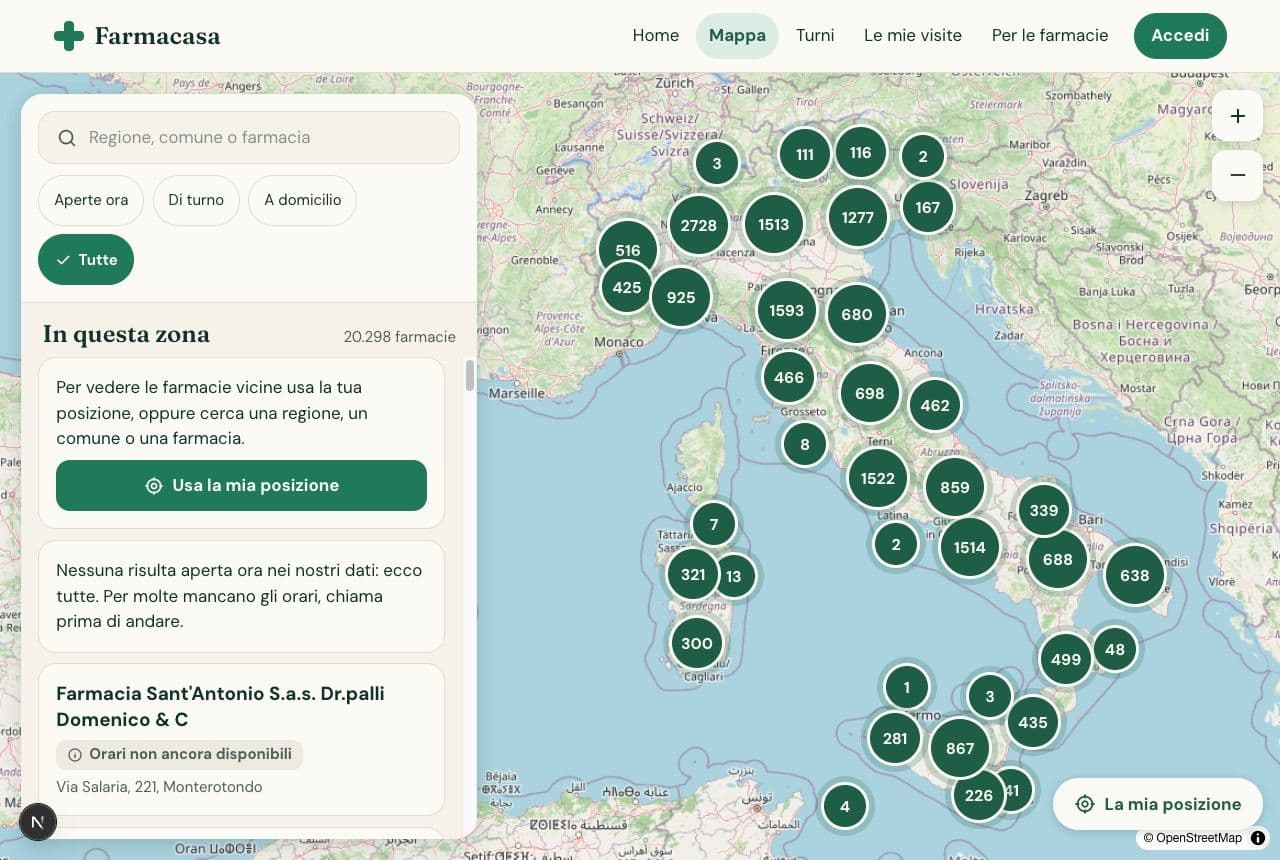This screenshot has height=860, width=1280.
Task: Toggle the Di turno filter
Action: (x=196, y=200)
